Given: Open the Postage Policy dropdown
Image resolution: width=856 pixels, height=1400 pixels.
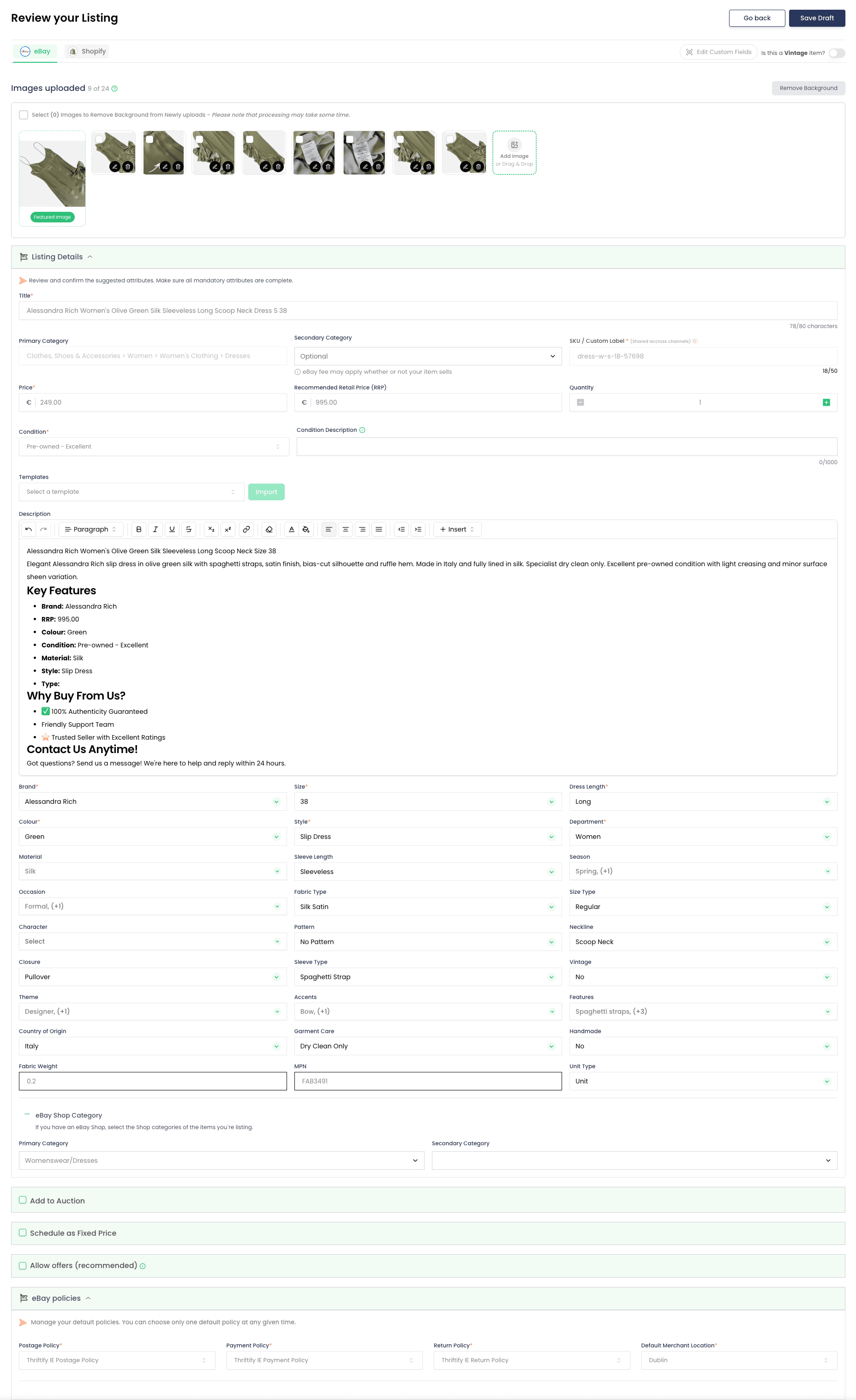Looking at the screenshot, I should (117, 1360).
